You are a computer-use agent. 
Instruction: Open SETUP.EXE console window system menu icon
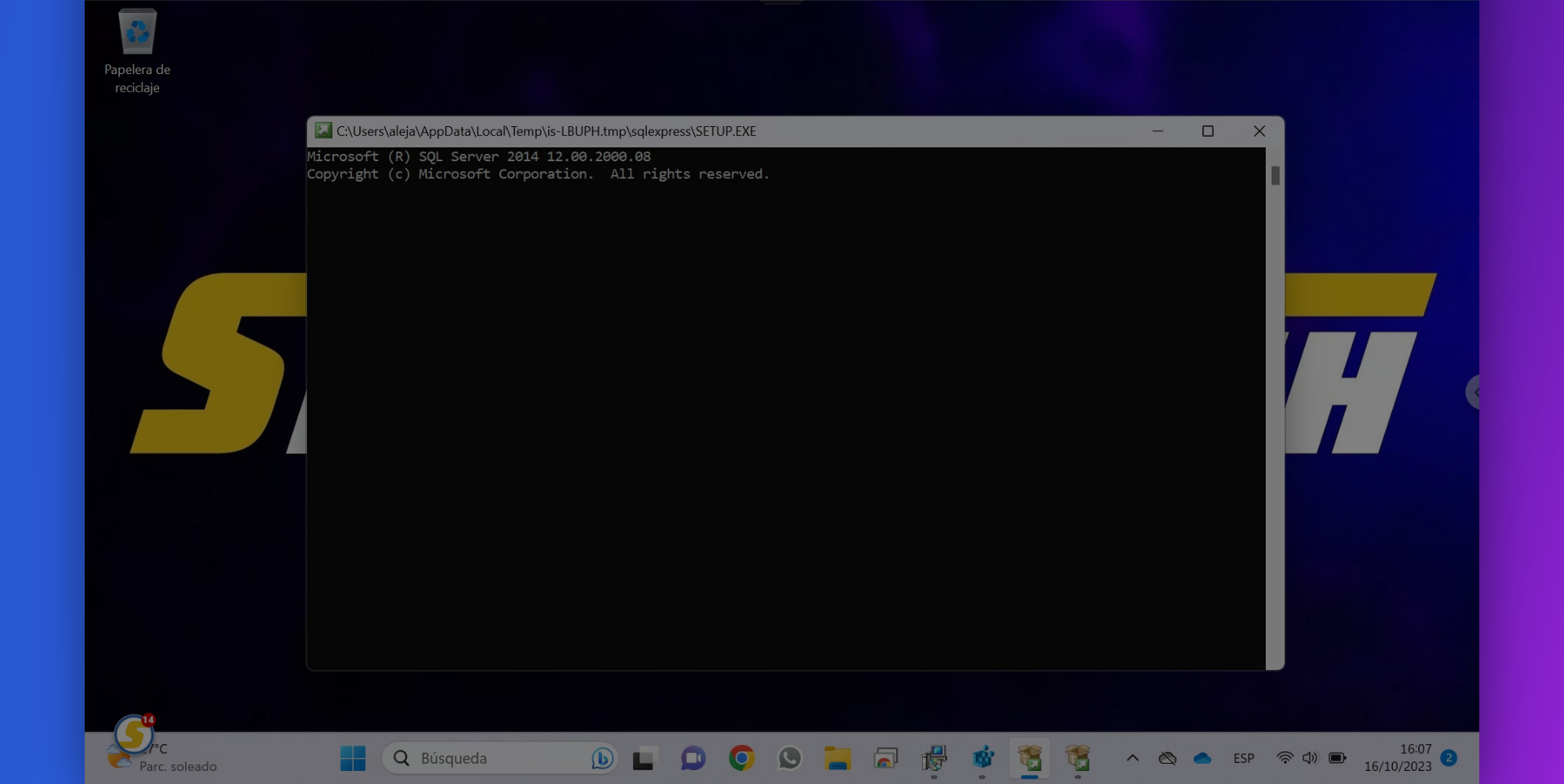(x=323, y=130)
